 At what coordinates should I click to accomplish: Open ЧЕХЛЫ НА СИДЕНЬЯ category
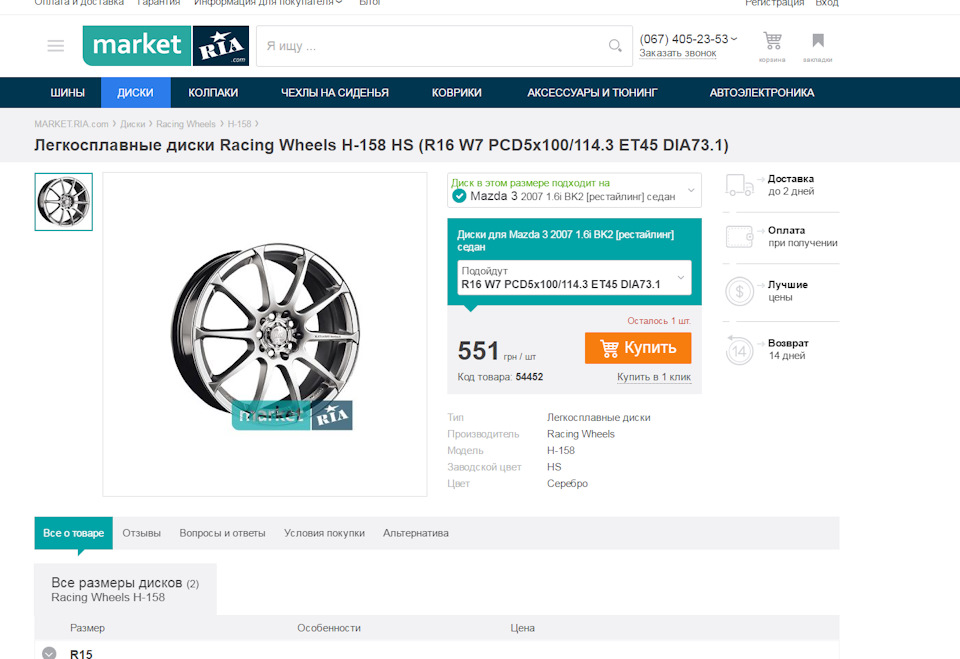click(334, 92)
